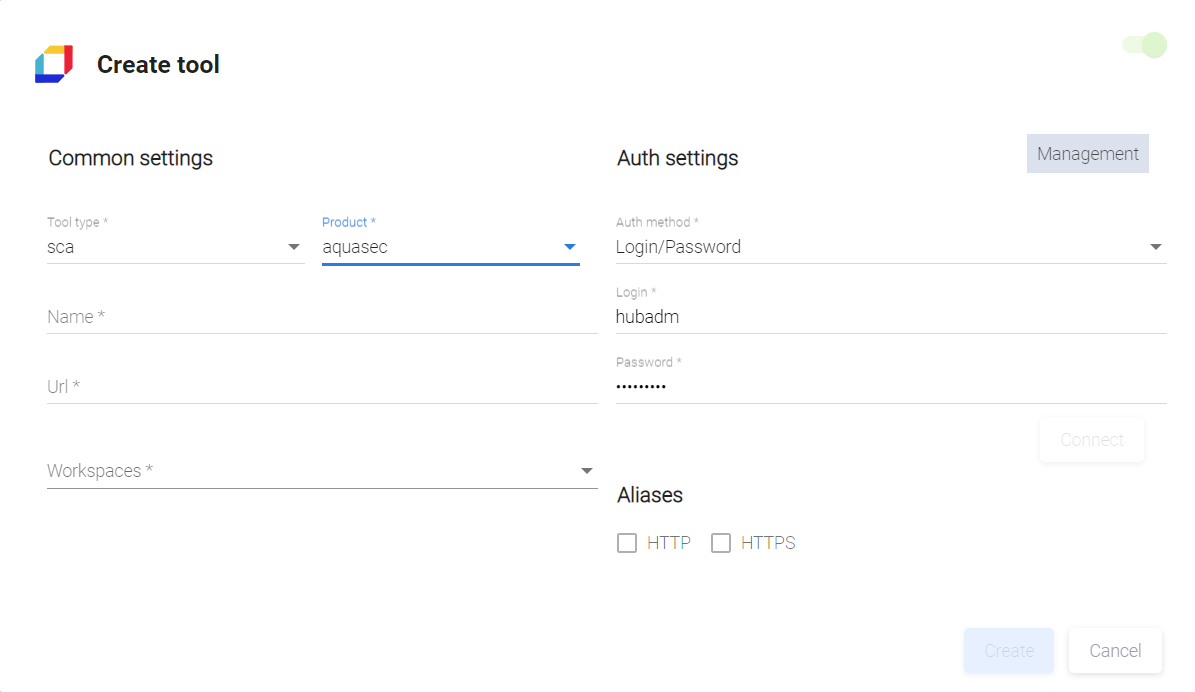Click the colorful app logo icon
The width and height of the screenshot is (1195, 692).
(54, 64)
